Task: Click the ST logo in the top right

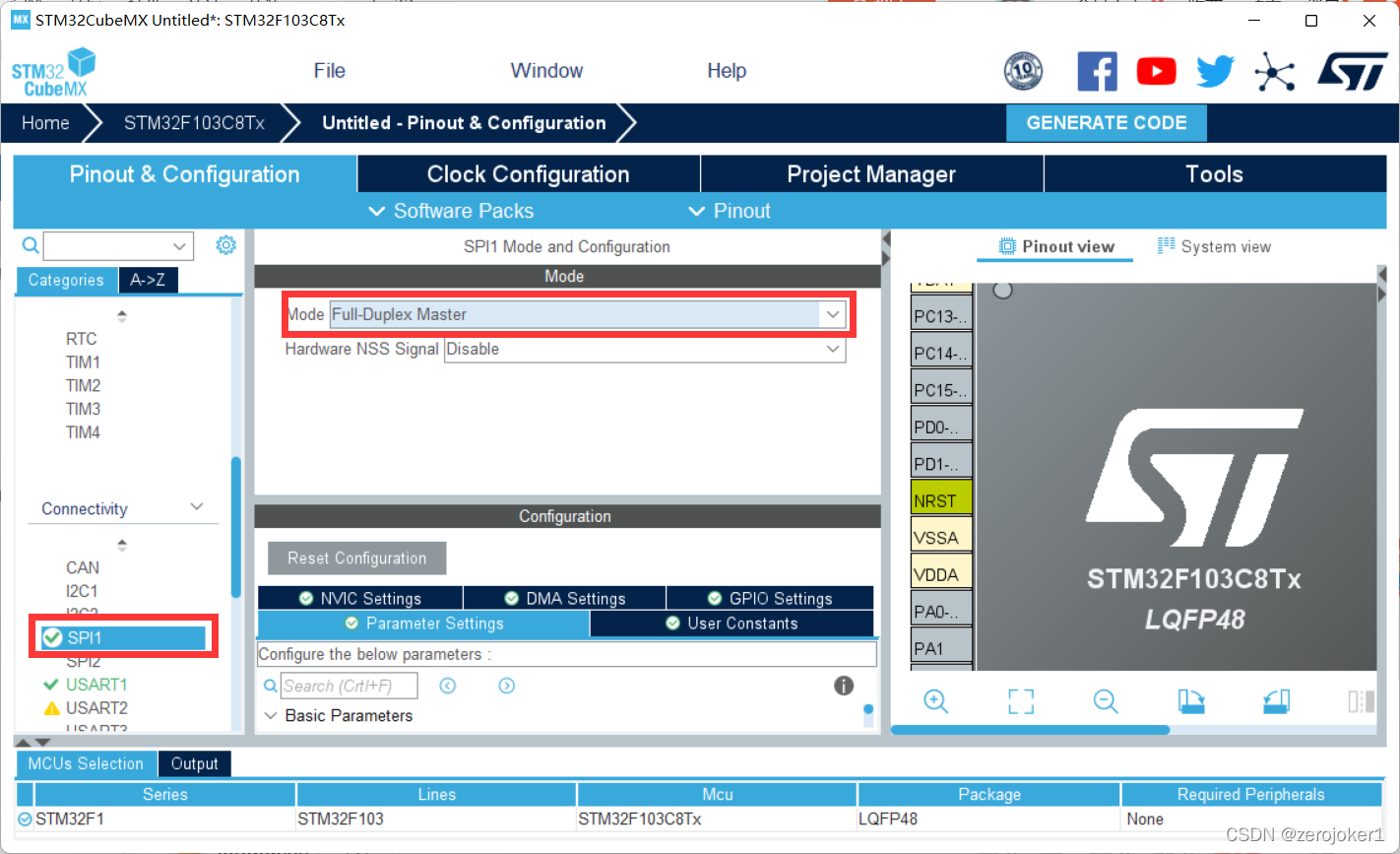Action: click(1353, 71)
